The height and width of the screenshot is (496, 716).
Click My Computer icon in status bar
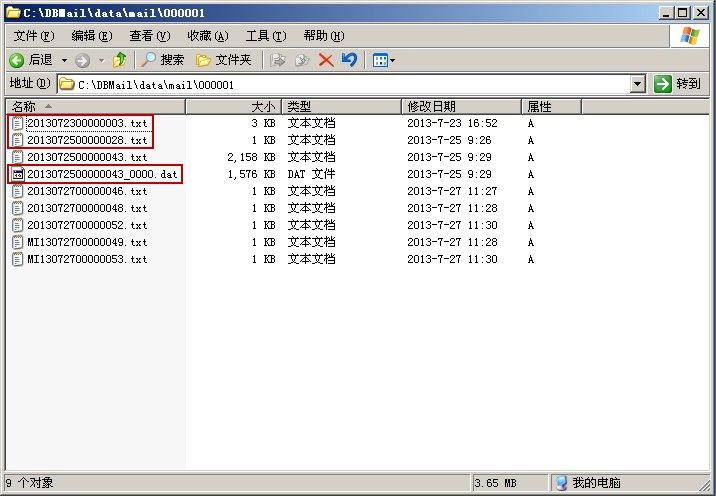tap(561, 483)
